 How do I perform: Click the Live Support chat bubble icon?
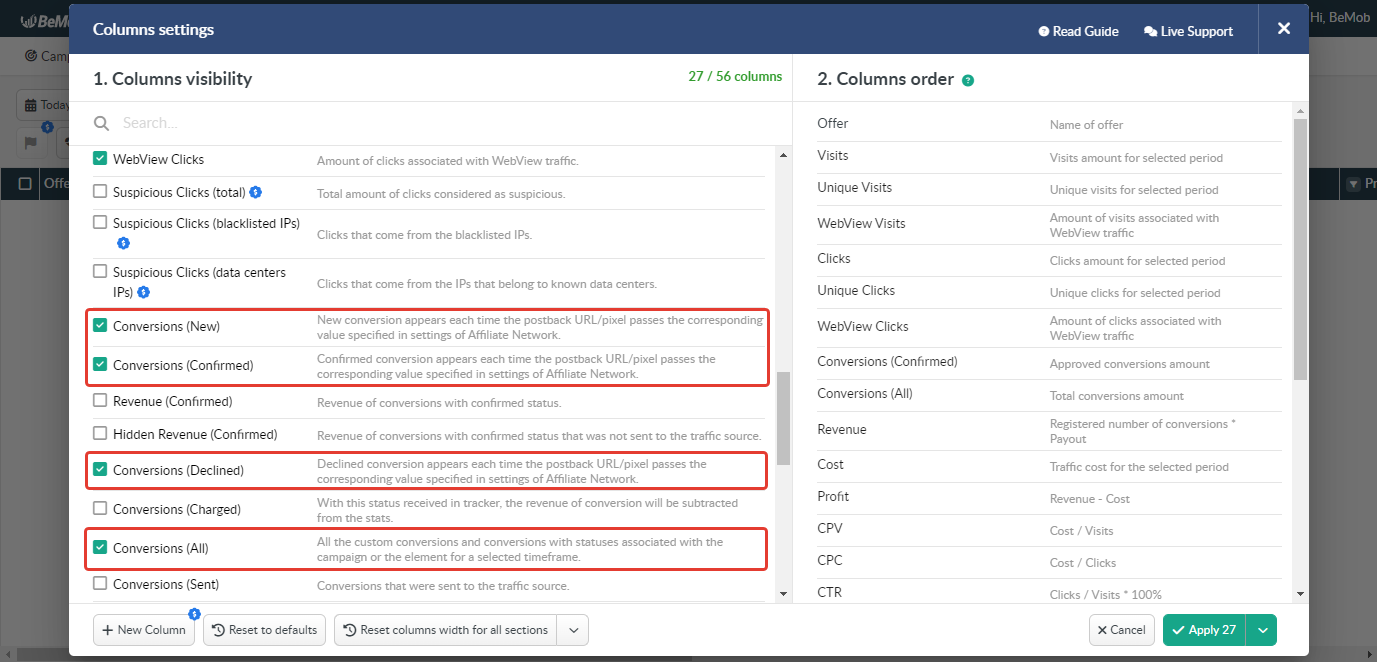click(1149, 30)
